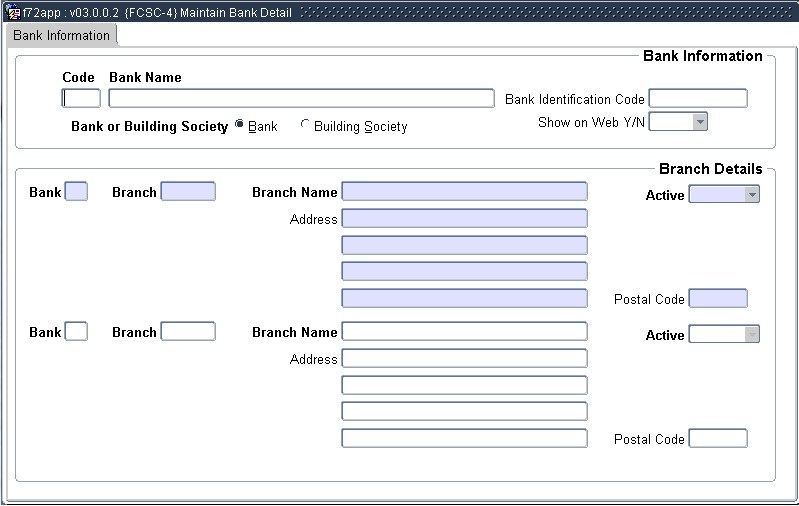Screen dimensions: 799x506
Task: Click the first Branch Name field
Action: pos(464,191)
